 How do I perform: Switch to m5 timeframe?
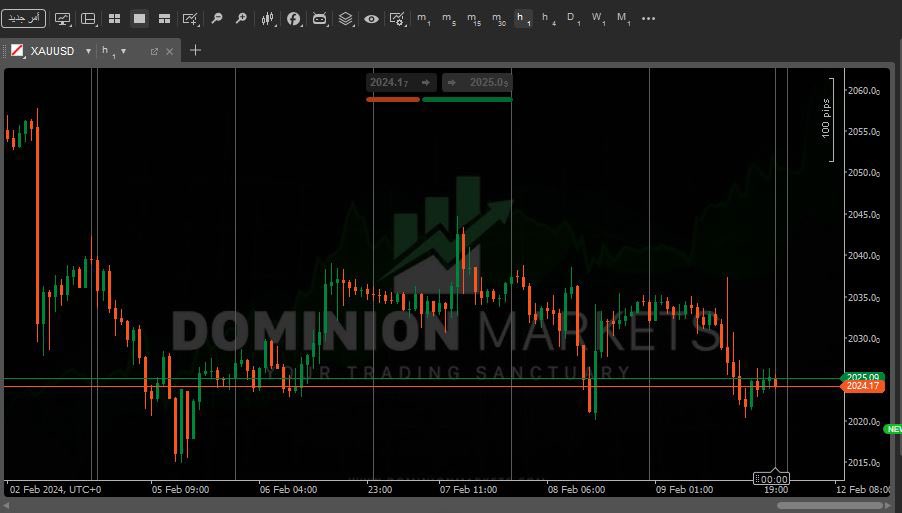(x=449, y=19)
